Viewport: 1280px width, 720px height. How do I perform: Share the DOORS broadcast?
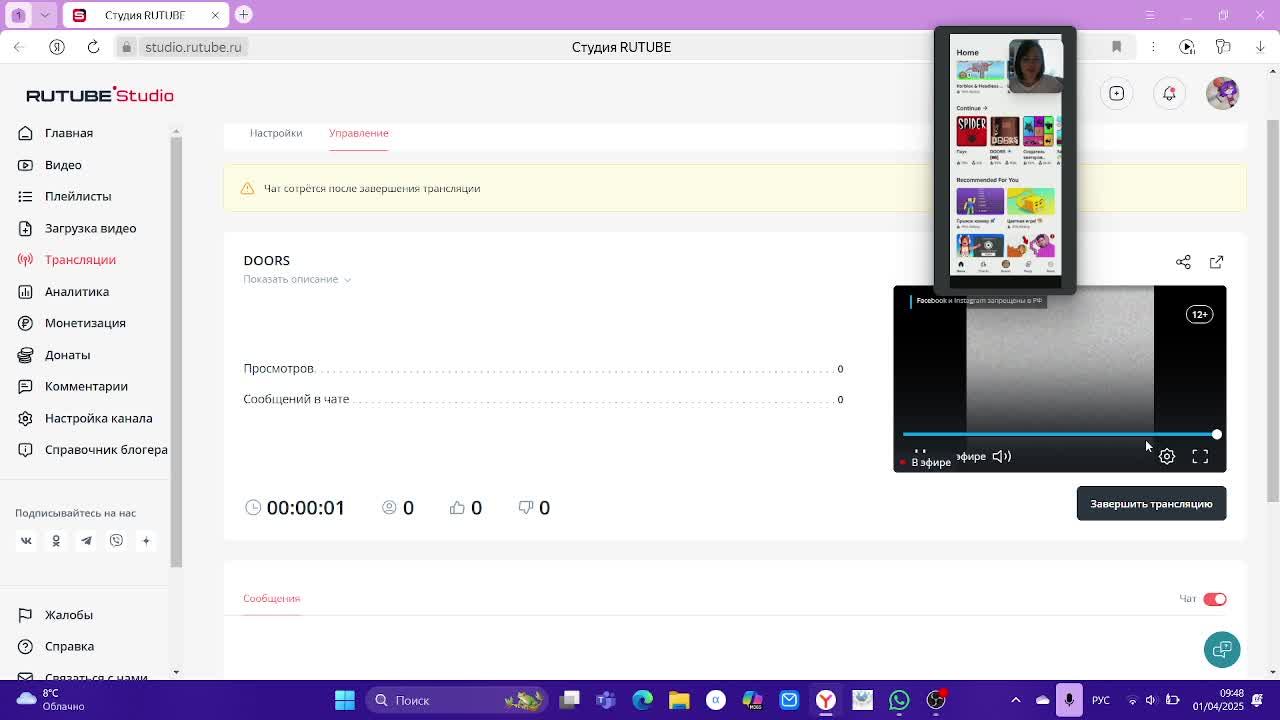click(x=1183, y=262)
